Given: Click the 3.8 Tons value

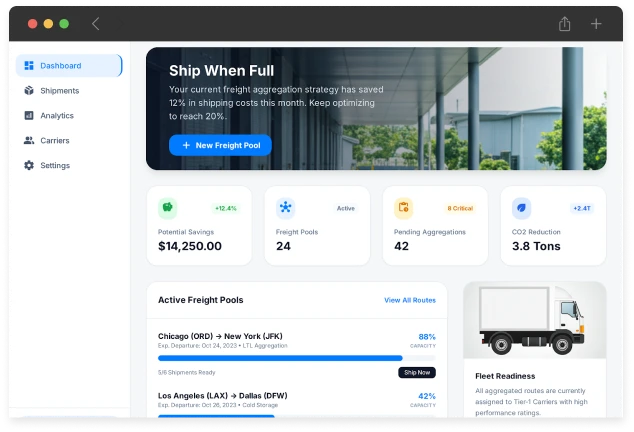Looking at the screenshot, I should tap(536, 246).
